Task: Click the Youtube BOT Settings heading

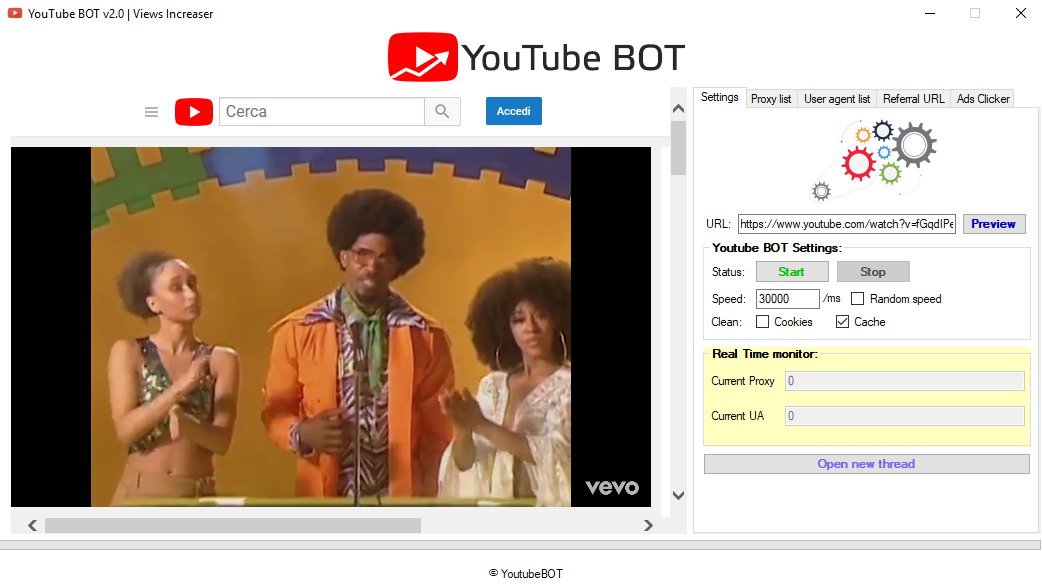Action: tap(777, 248)
